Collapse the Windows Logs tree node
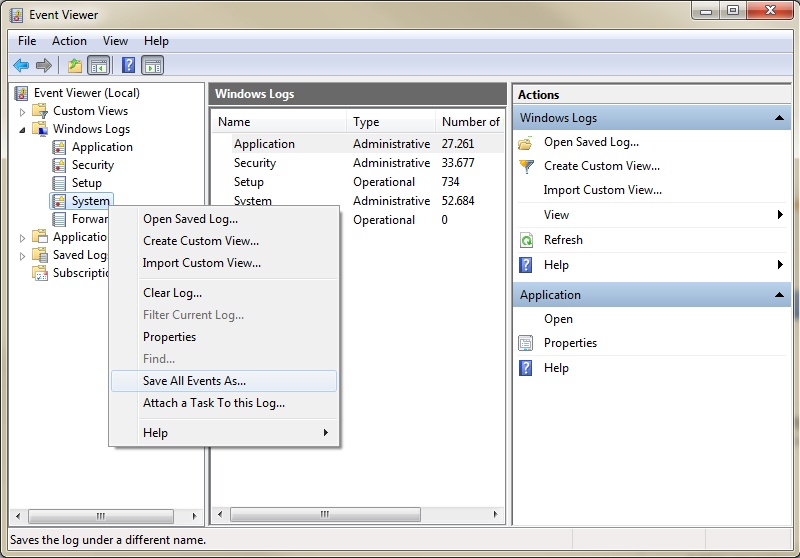The width and height of the screenshot is (800, 558). pyautogui.click(x=22, y=130)
